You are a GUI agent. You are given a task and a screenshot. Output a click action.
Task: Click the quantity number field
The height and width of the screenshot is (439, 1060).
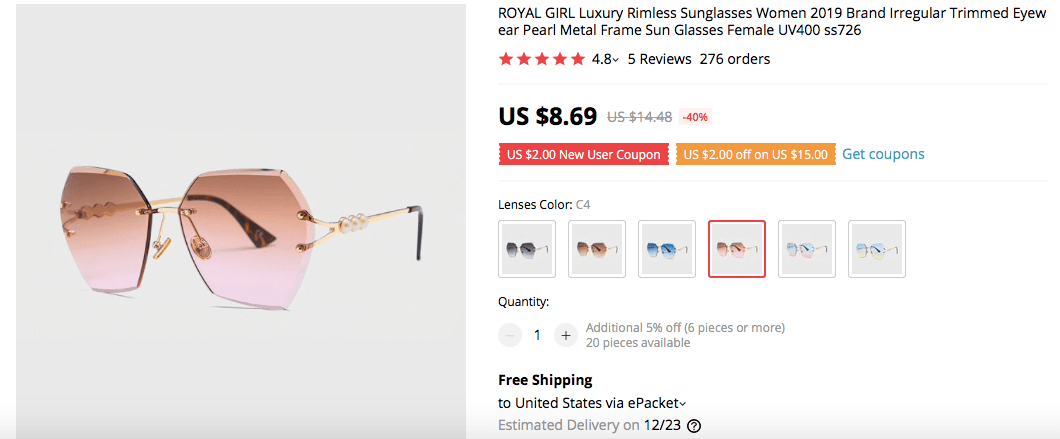pos(537,335)
